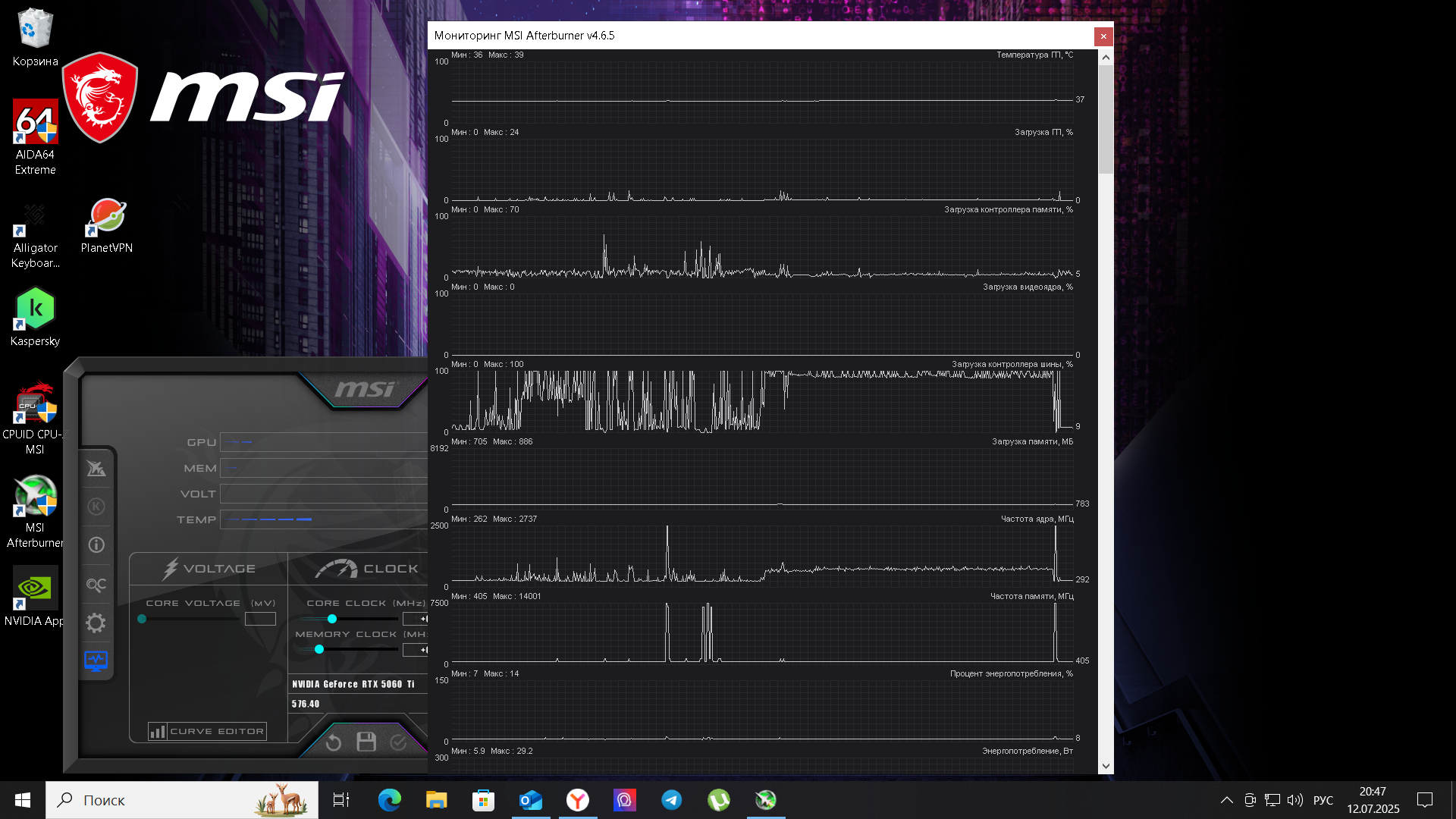Open the Curve Editor button

click(207, 731)
